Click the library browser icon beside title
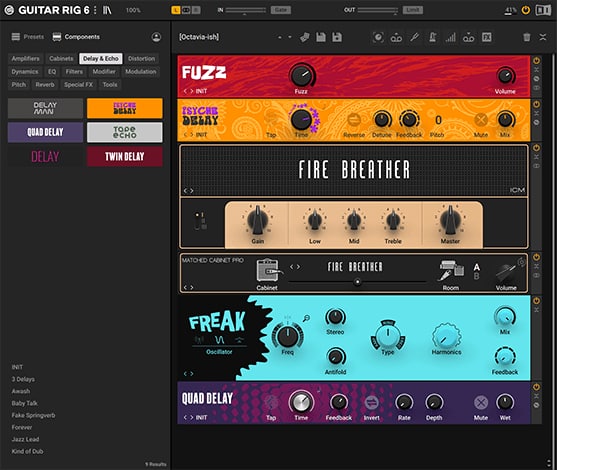This screenshot has height=470, width=600. (107, 9)
